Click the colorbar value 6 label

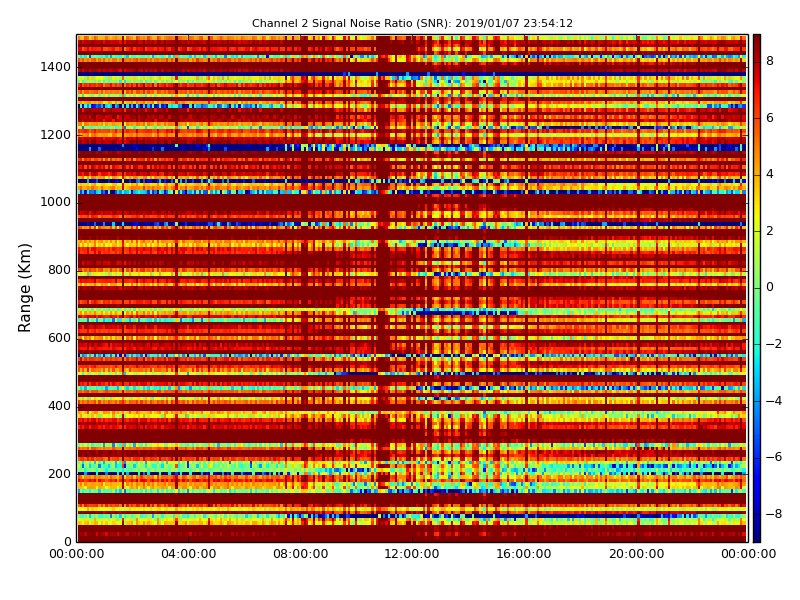point(770,118)
